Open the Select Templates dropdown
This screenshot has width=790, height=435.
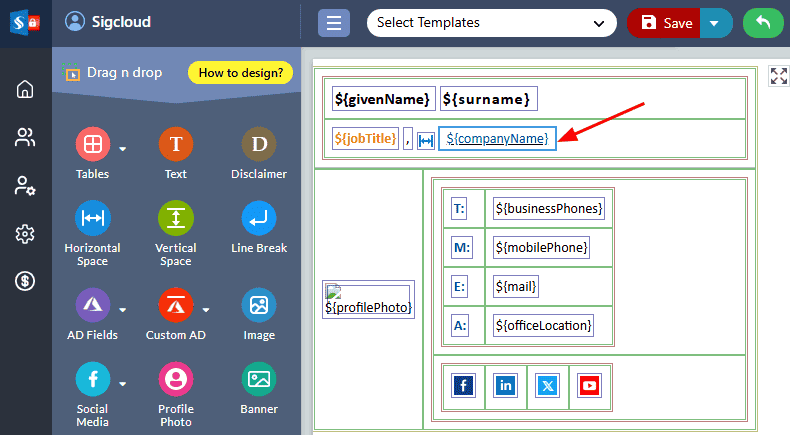click(x=491, y=22)
